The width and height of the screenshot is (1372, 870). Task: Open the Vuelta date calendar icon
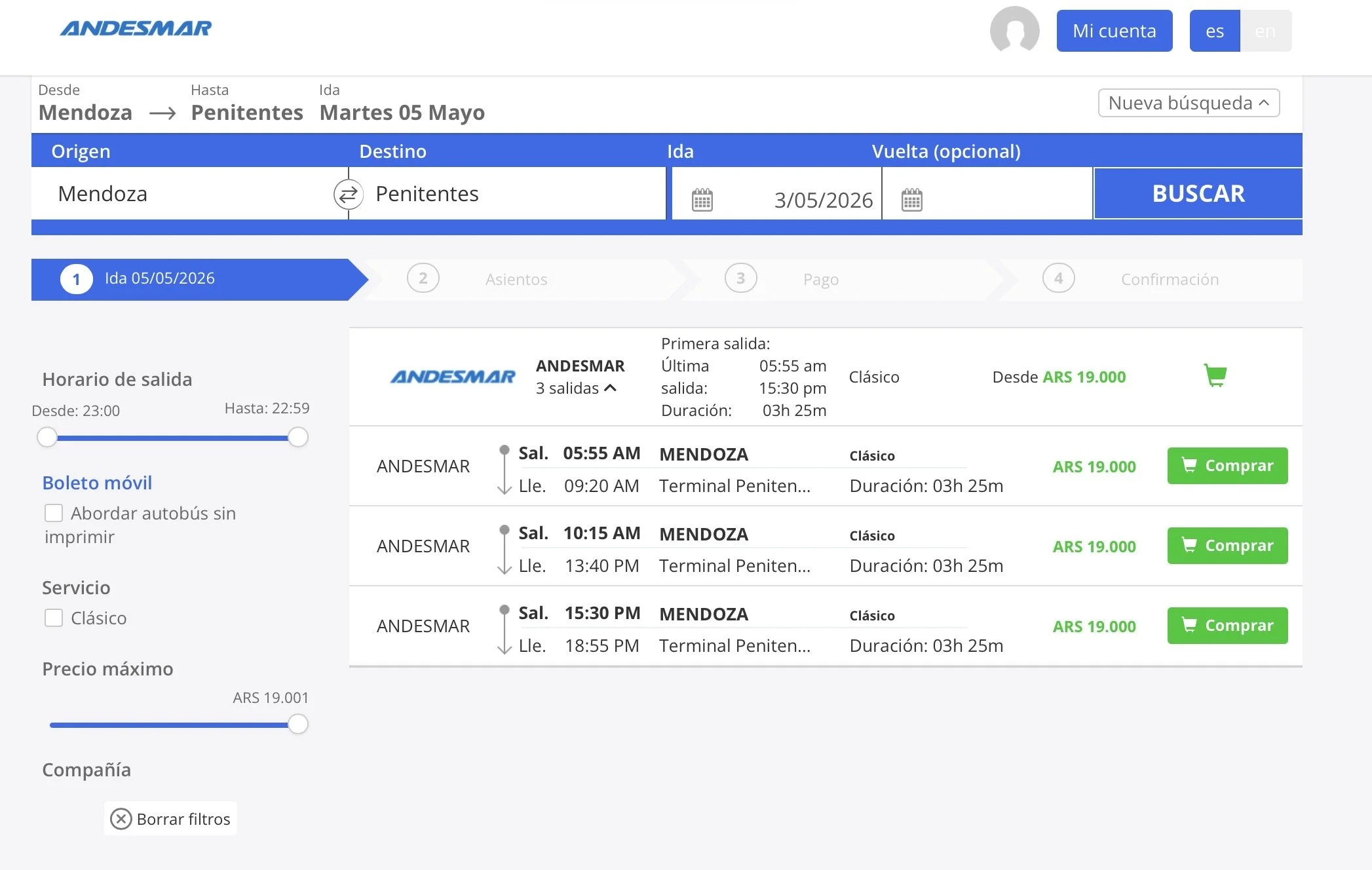pos(911,200)
